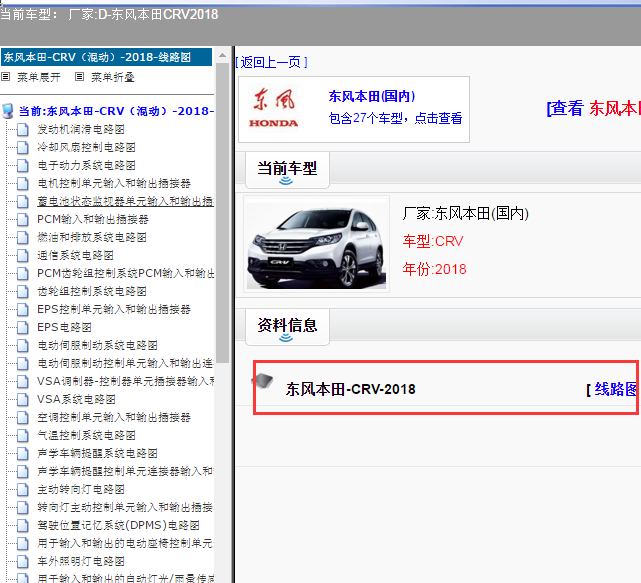Click the white CRV car thumbnail
641x583 pixels.
pyautogui.click(x=316, y=244)
